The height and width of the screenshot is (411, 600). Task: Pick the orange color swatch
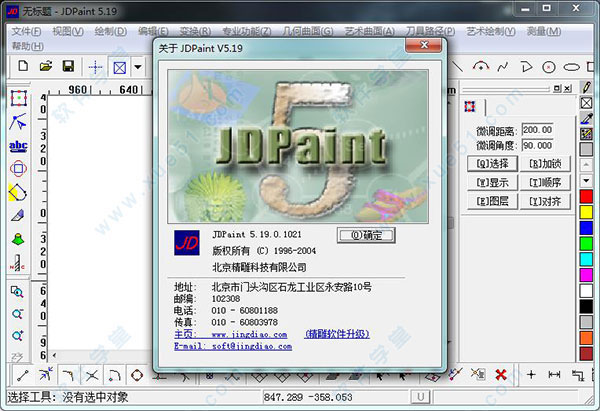click(586, 338)
